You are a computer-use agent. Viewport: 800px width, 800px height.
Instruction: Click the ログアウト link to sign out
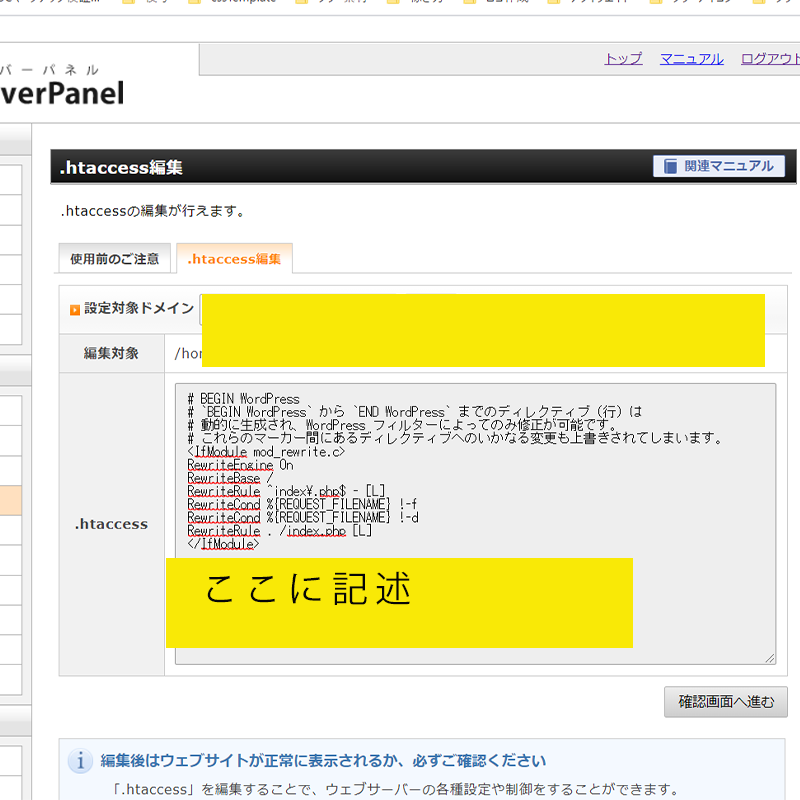tap(770, 59)
